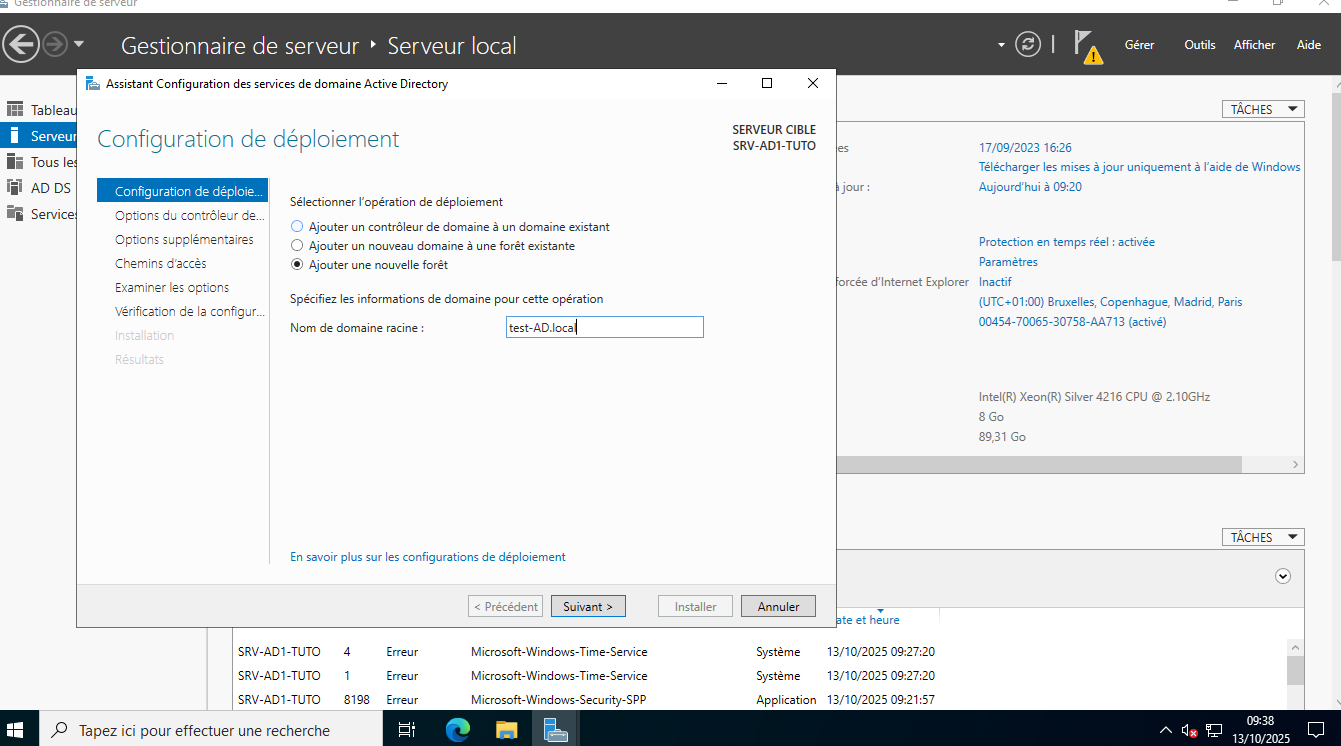Open the Tableau de bord sidebar icon
The width and height of the screenshot is (1341, 746).
[15, 110]
